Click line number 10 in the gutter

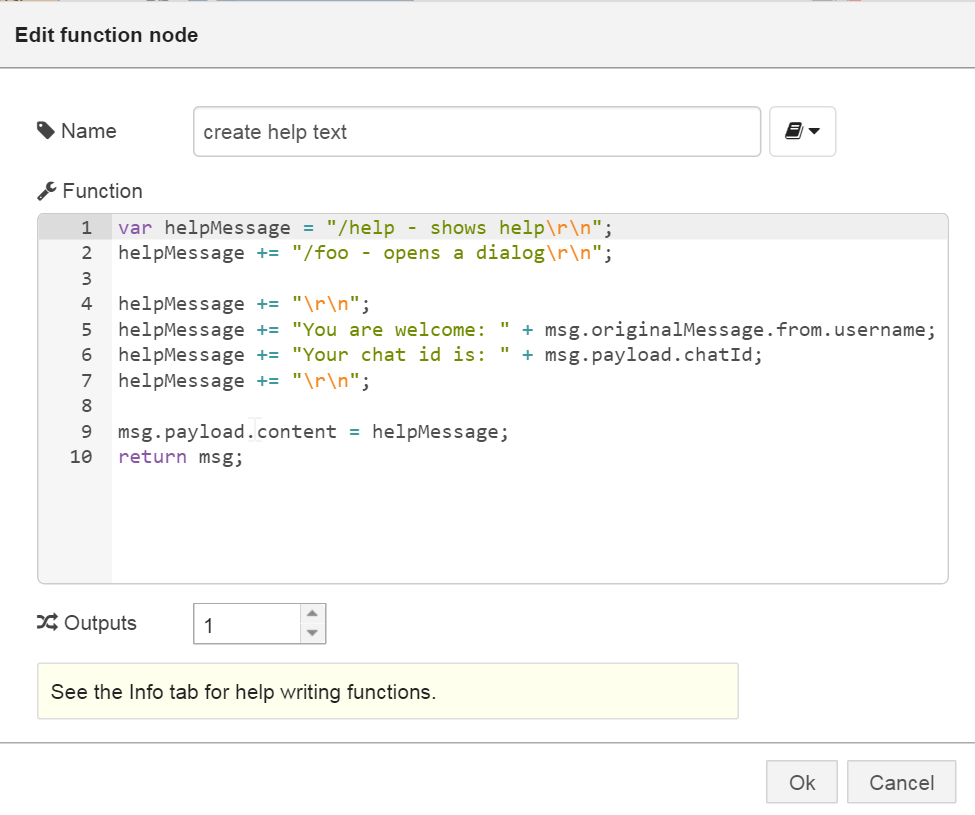click(x=82, y=456)
